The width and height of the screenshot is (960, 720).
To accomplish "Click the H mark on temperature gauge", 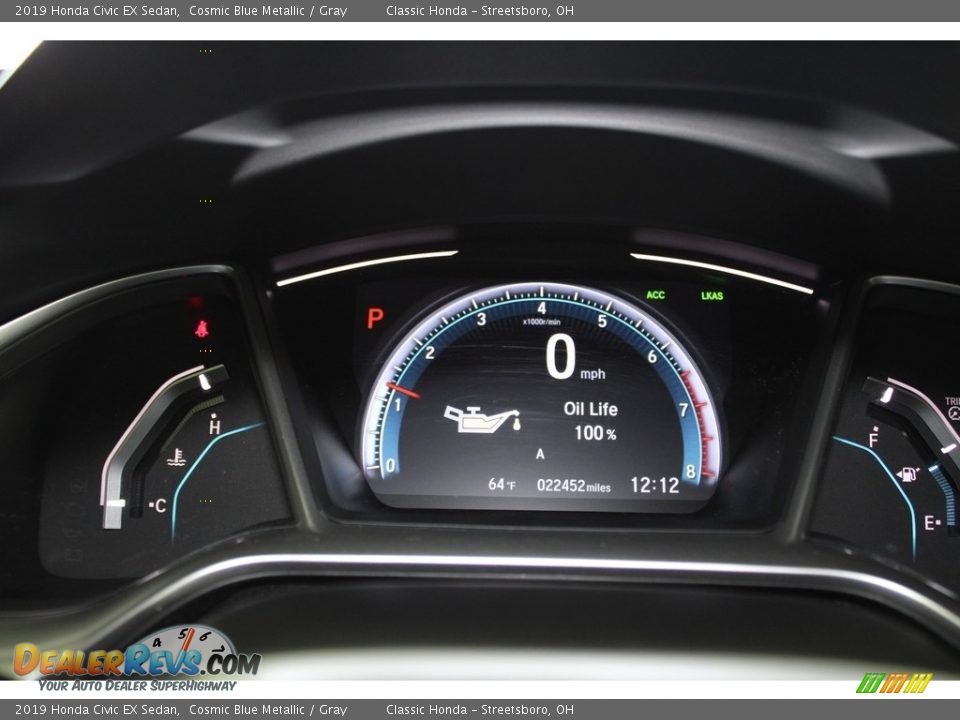I will [214, 427].
